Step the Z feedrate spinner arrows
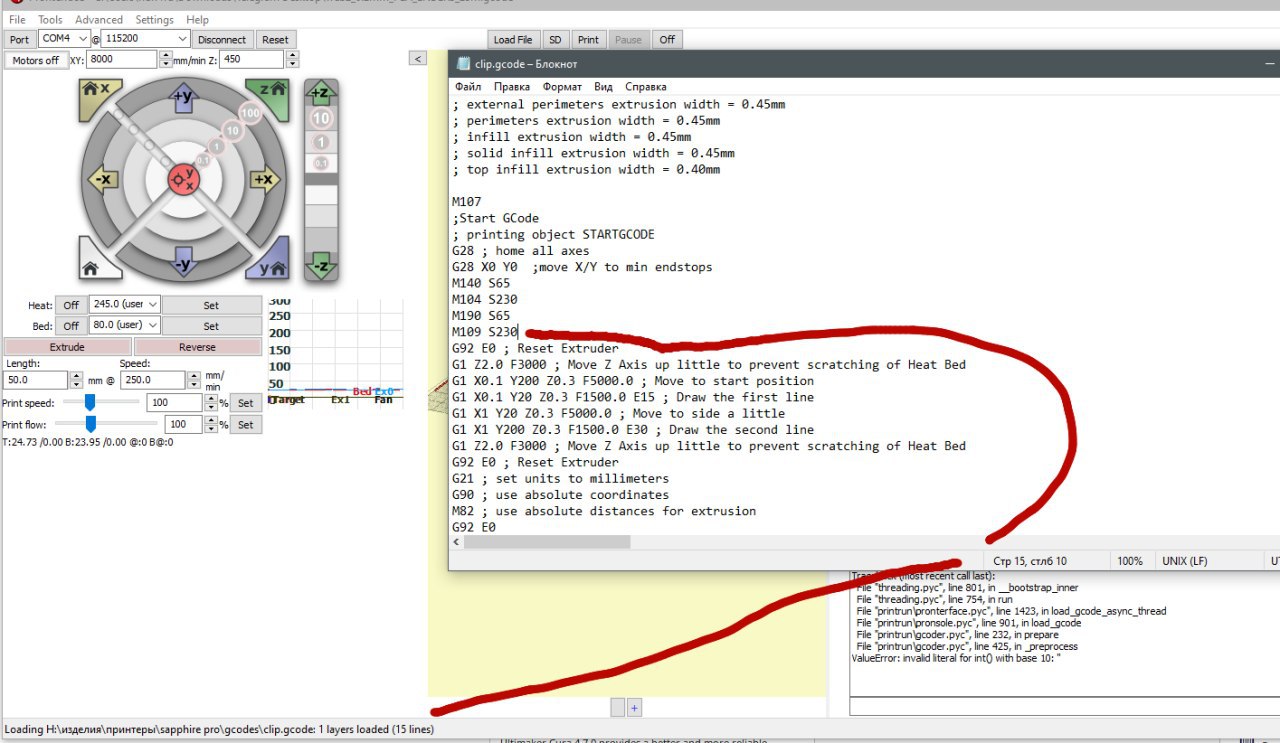Viewport: 1280px width, 743px height. (292, 60)
